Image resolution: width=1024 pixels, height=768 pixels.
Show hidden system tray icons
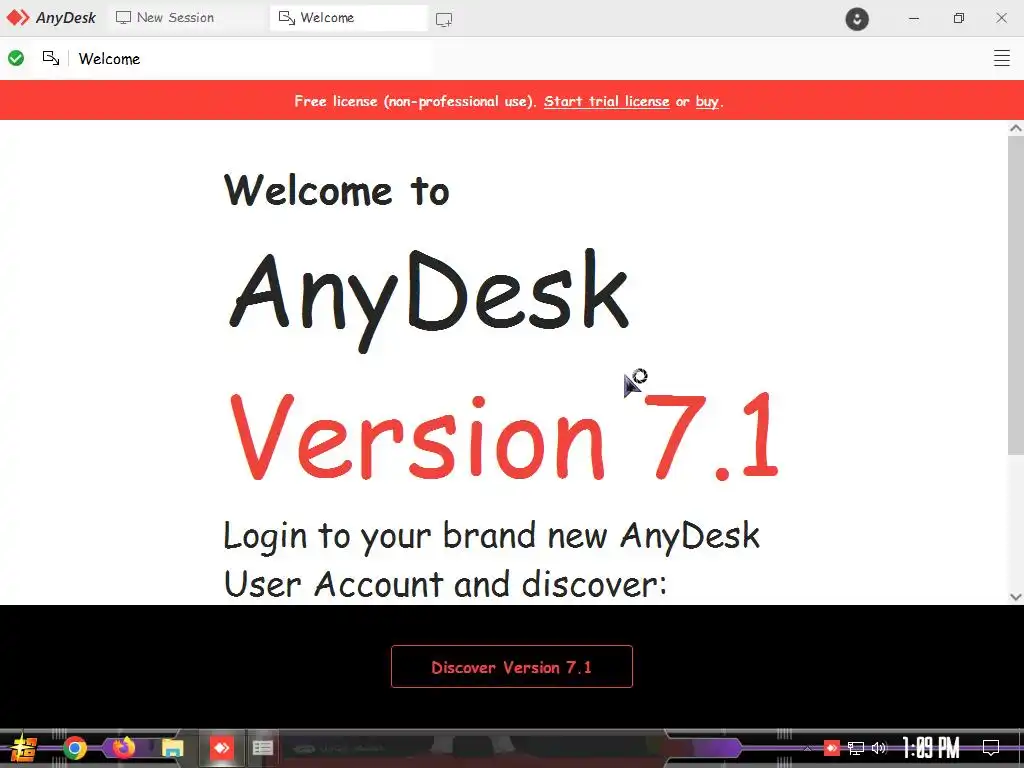click(807, 748)
